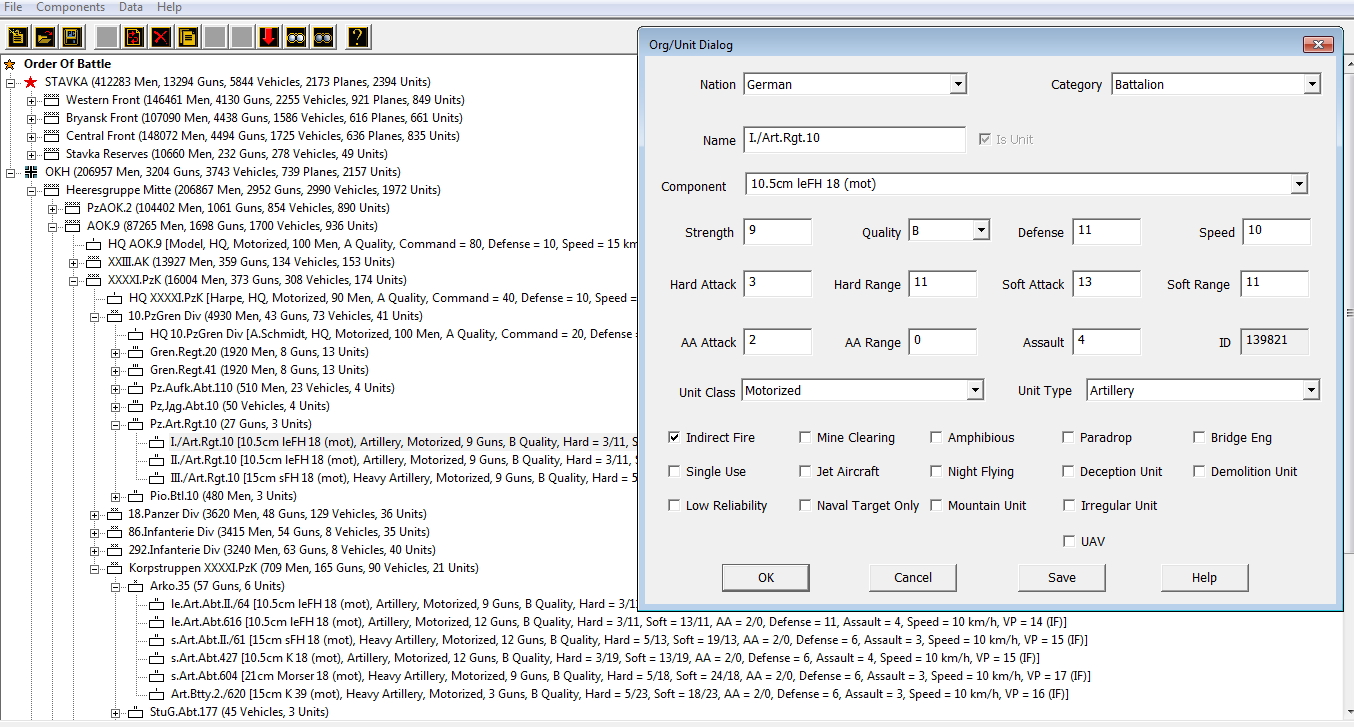Screen dimensions: 1354x727
Task: Open the Unit Class dropdown
Action: point(975,391)
